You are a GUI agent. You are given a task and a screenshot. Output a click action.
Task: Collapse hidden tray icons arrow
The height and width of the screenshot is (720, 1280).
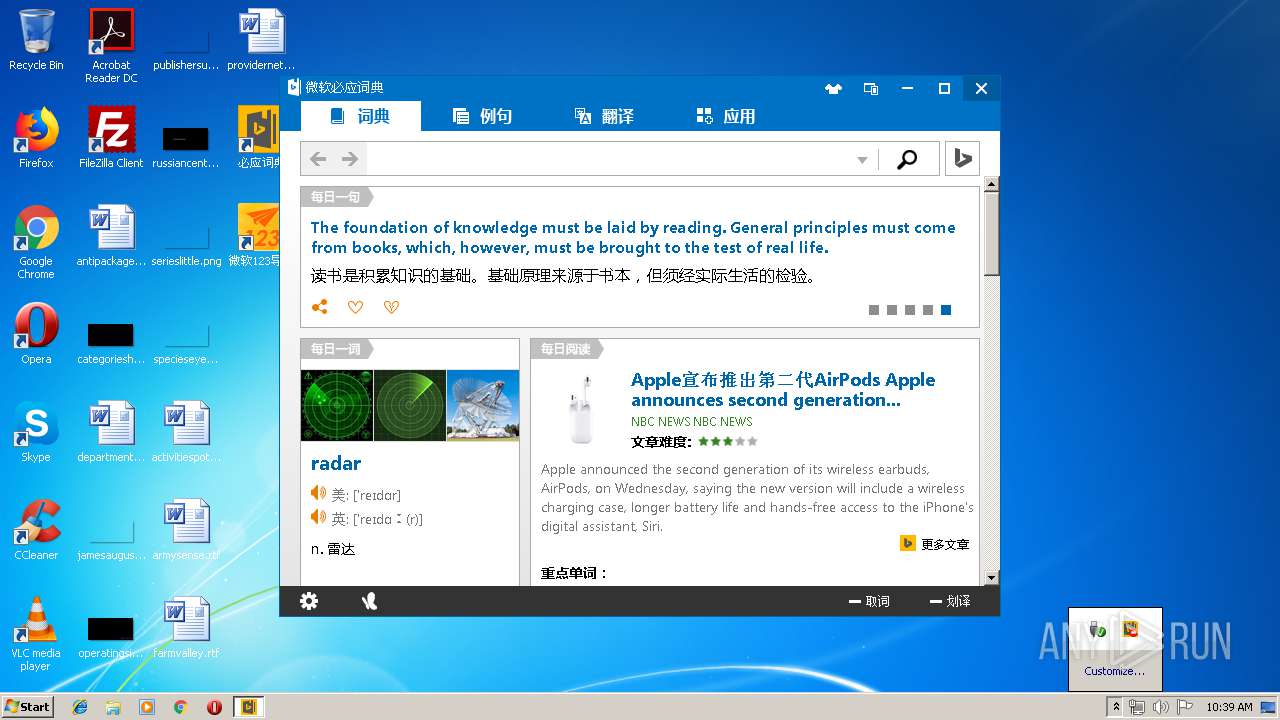pos(1115,707)
